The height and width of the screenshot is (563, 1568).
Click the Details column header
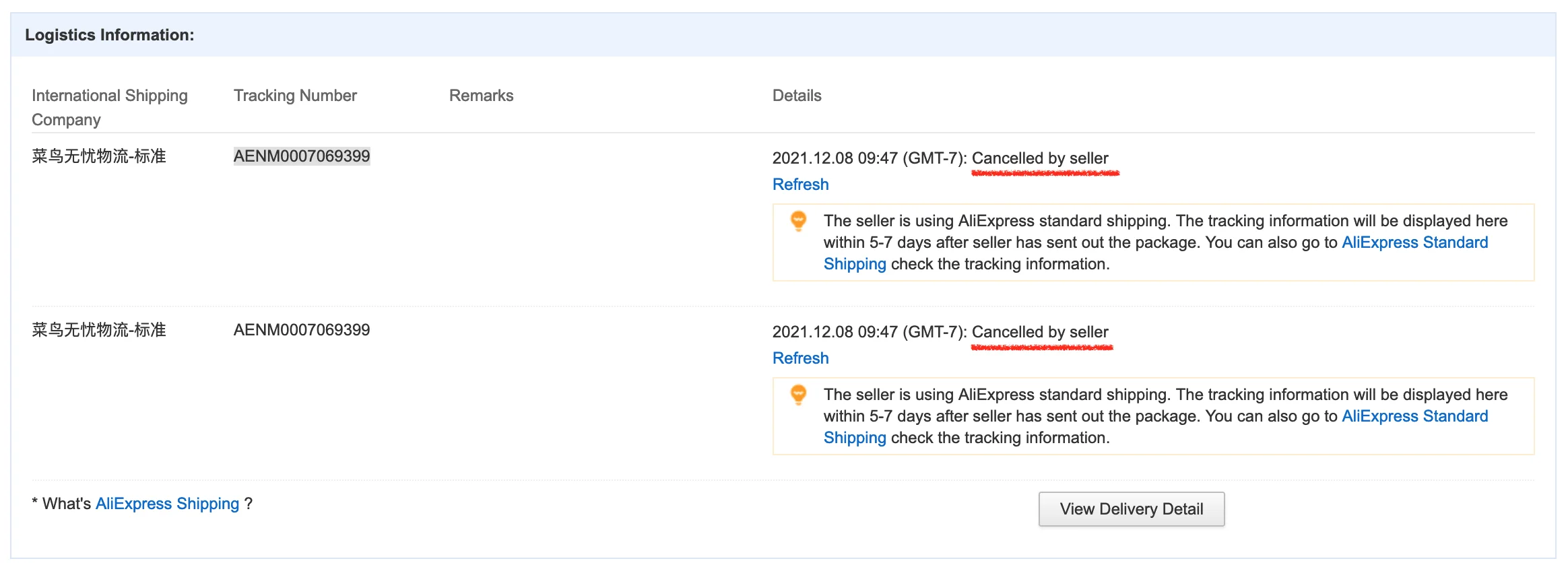(x=797, y=96)
